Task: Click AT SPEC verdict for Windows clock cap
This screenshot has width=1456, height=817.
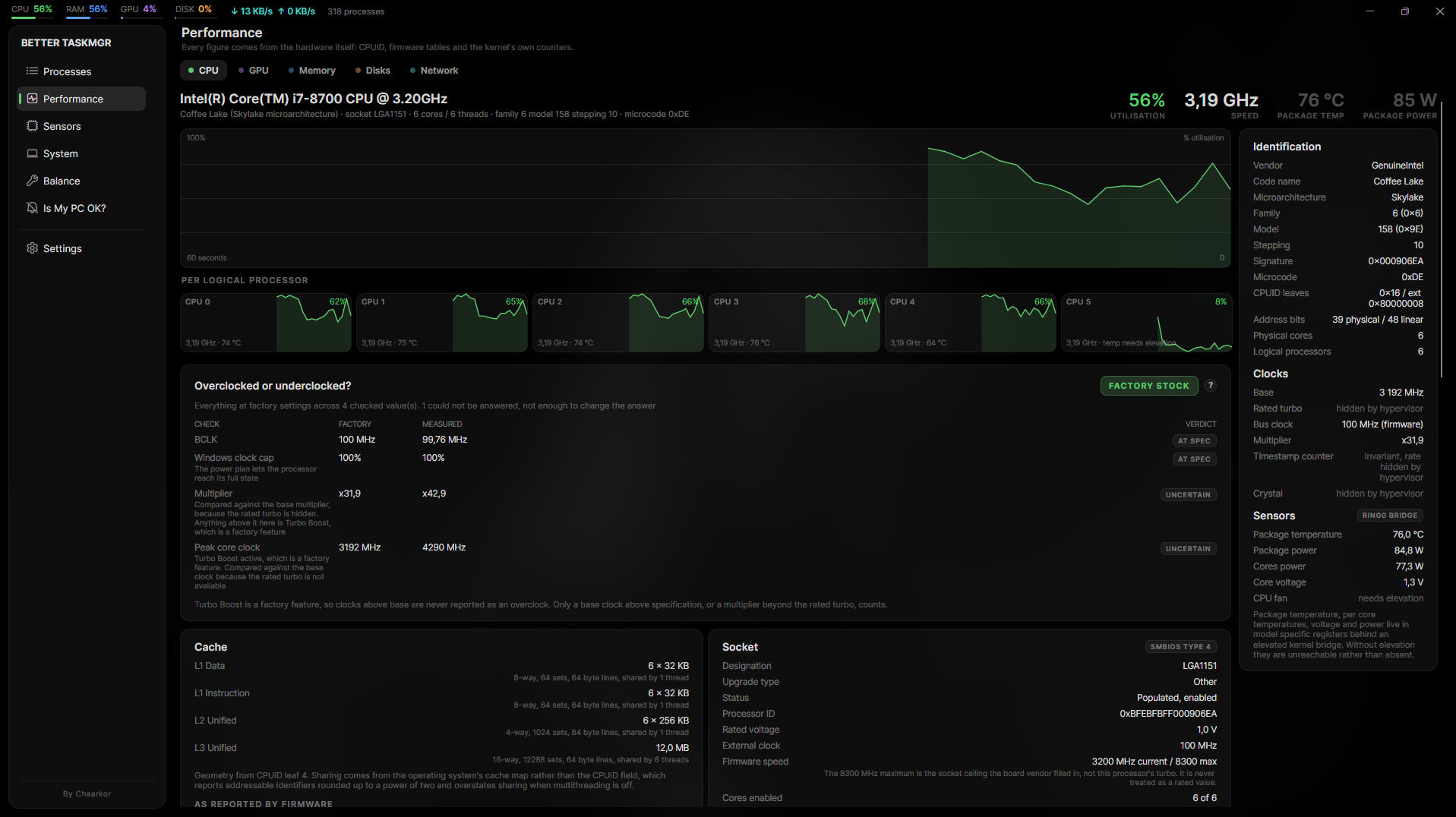Action: pos(1194,459)
